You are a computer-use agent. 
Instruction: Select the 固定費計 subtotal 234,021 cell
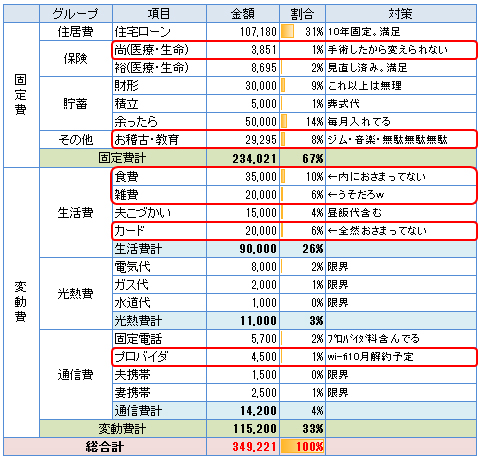(243, 158)
